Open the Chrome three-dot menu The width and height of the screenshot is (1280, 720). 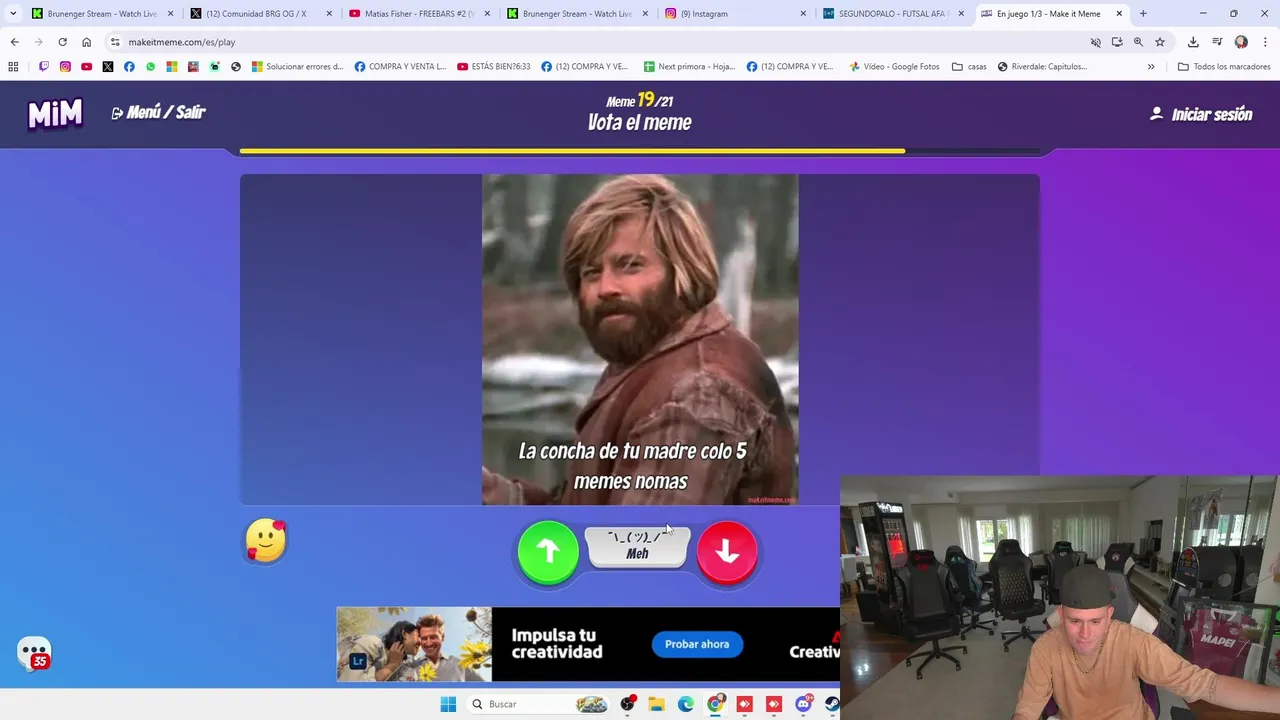[1265, 42]
